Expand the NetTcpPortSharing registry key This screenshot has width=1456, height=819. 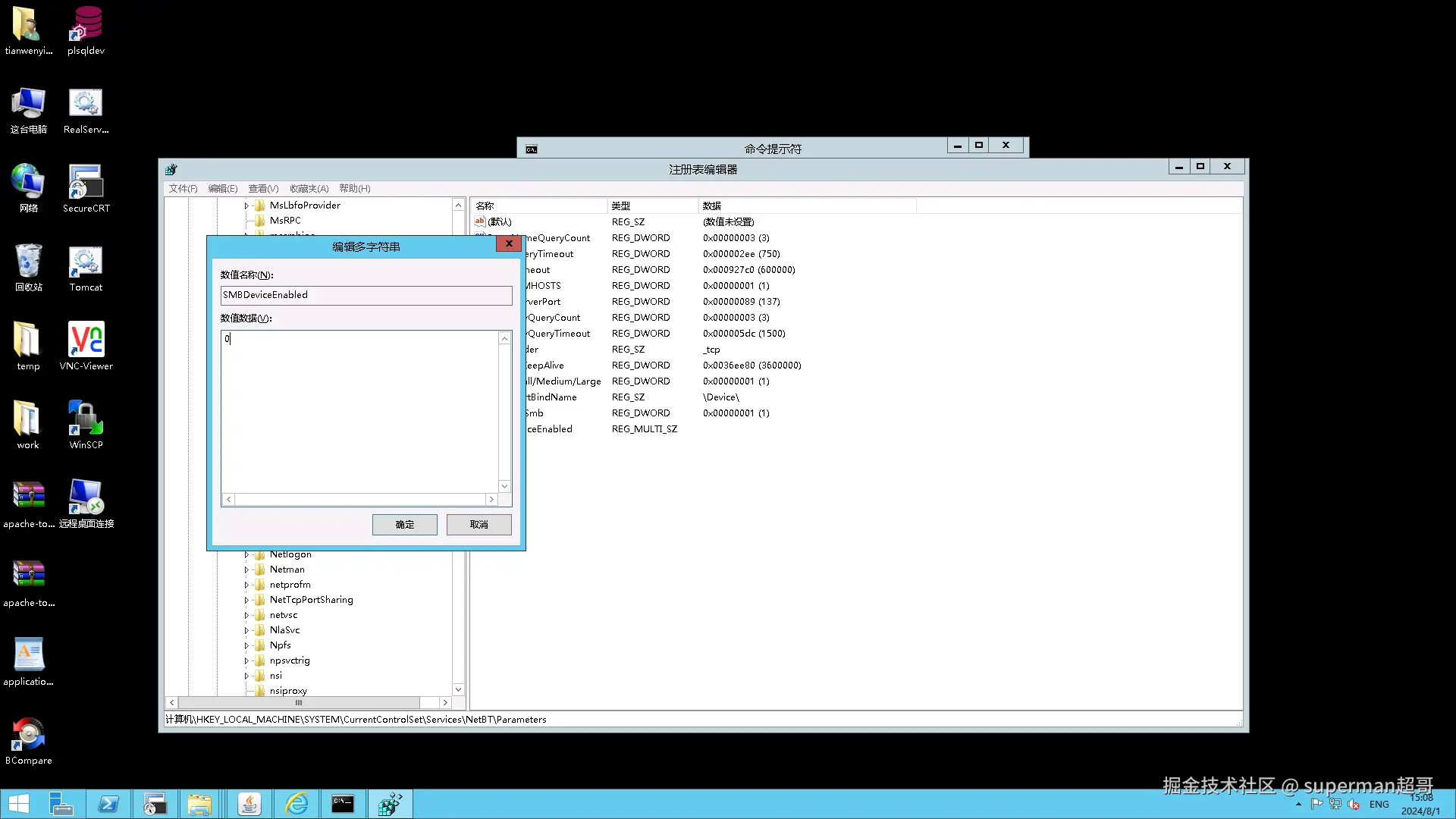[246, 600]
